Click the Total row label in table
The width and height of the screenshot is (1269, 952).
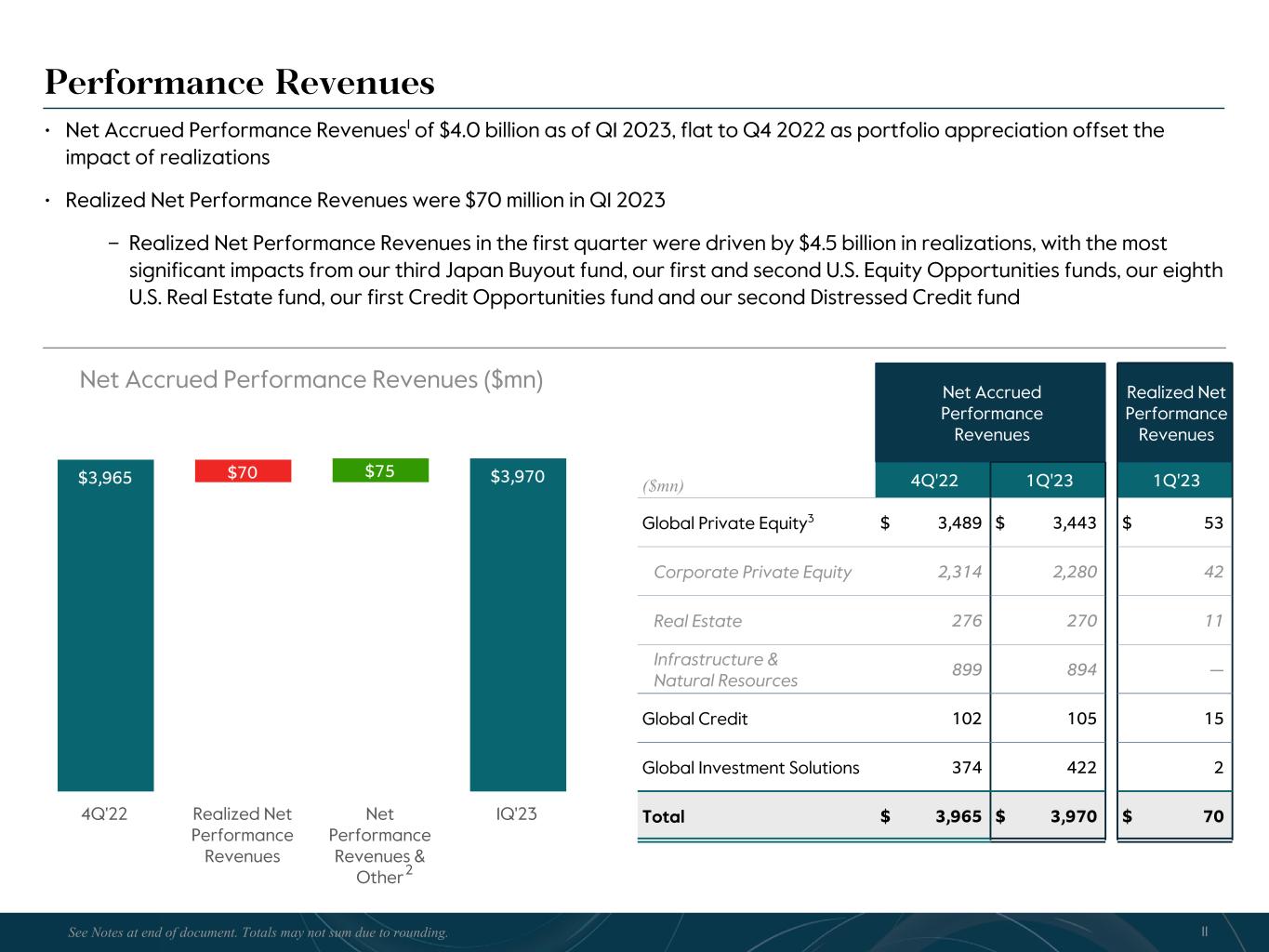663,816
